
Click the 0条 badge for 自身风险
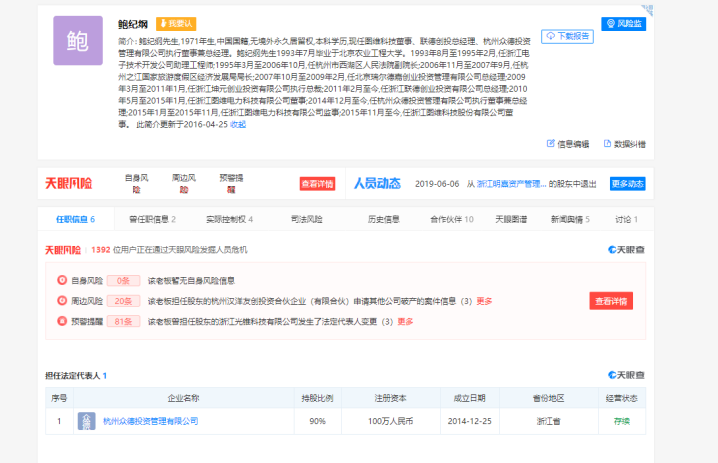pos(123,281)
